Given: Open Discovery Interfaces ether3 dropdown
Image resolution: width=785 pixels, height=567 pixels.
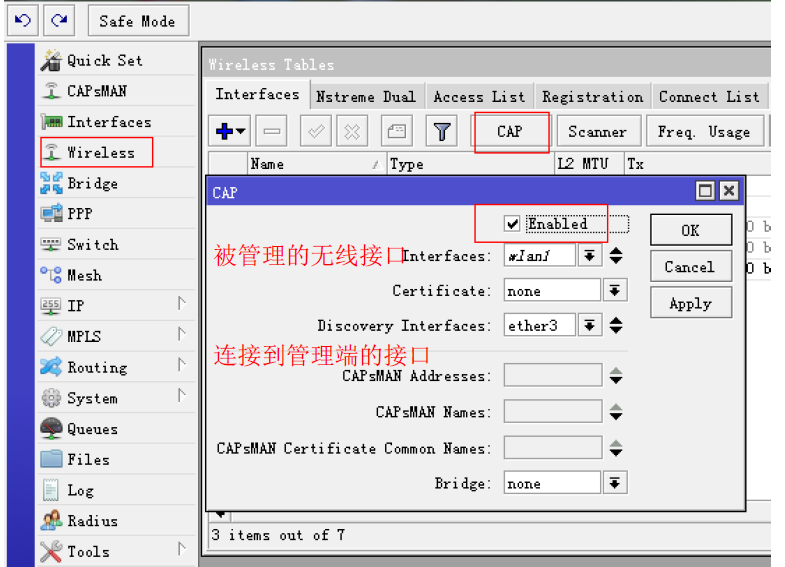Looking at the screenshot, I should point(590,325).
